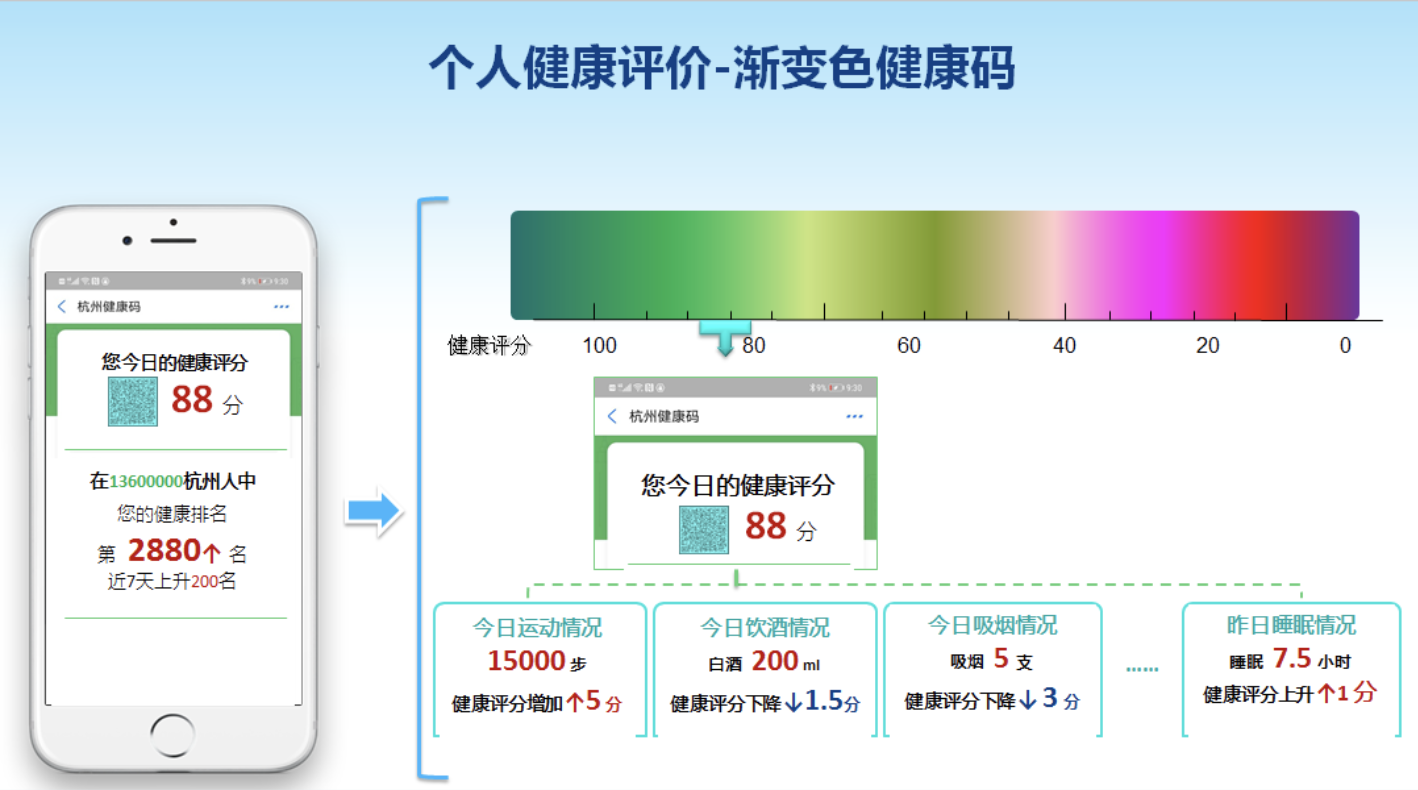Click the 88 score in the enlarged screenshot
The height and width of the screenshot is (790, 1418).
(766, 526)
